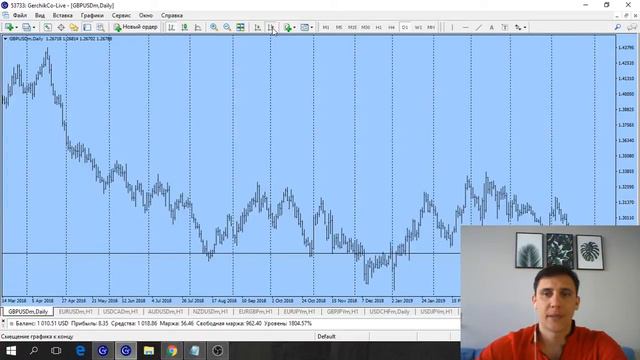Expand the templates dropdown arrow
640x360 pixels.
pyautogui.click(x=312, y=27)
